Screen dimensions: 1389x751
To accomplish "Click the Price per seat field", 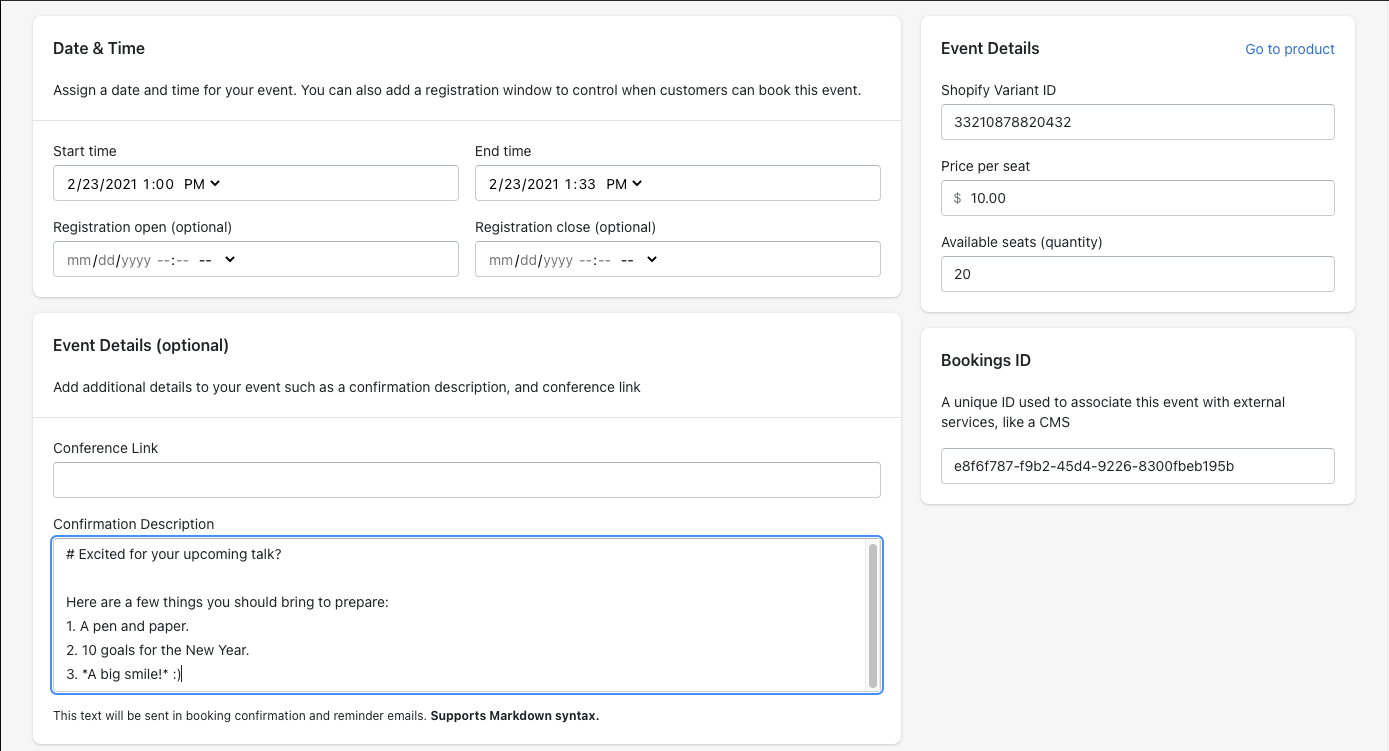I will tap(1137, 198).
